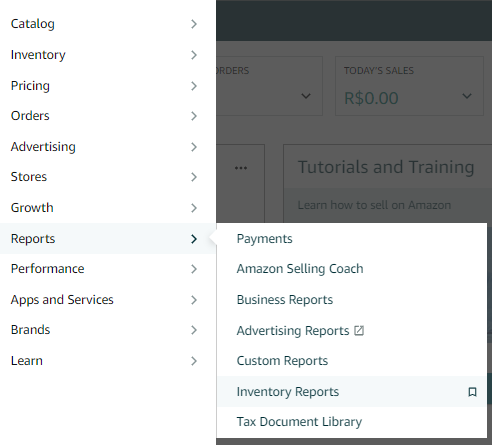The image size is (492, 445).
Task: Expand the Today's Sales dropdown arrow
Action: pos(467,96)
